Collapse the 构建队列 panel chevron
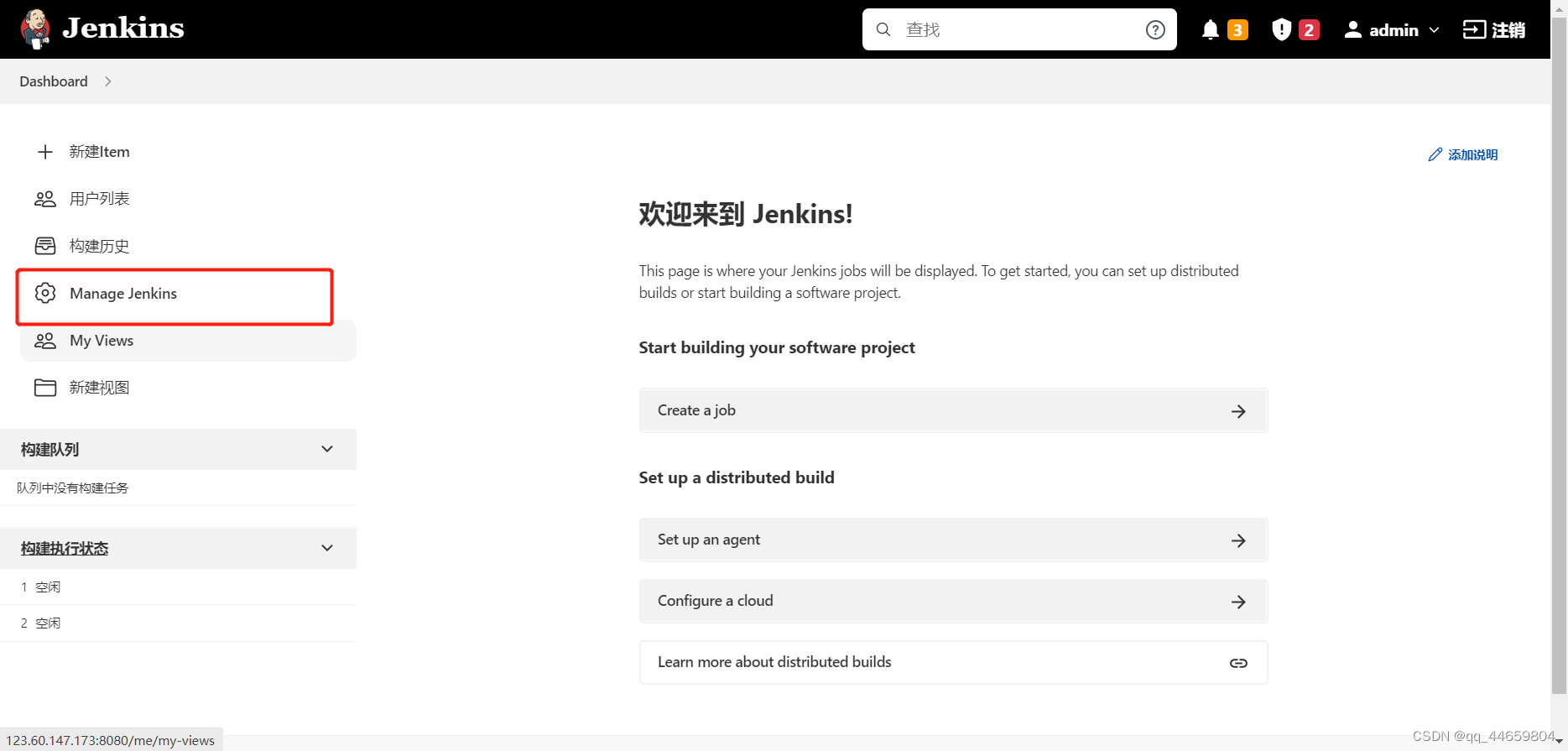The width and height of the screenshot is (1568, 751). click(x=327, y=449)
